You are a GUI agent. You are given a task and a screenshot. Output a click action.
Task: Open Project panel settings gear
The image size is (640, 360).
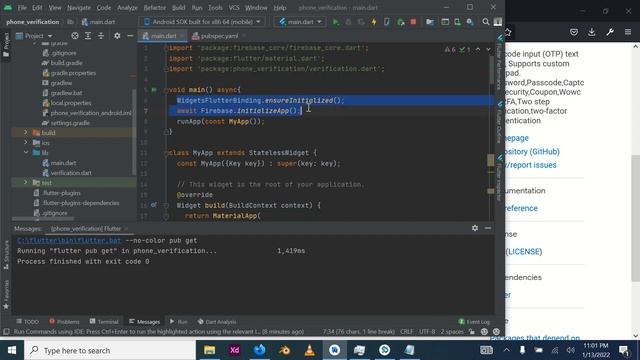tap(117, 36)
